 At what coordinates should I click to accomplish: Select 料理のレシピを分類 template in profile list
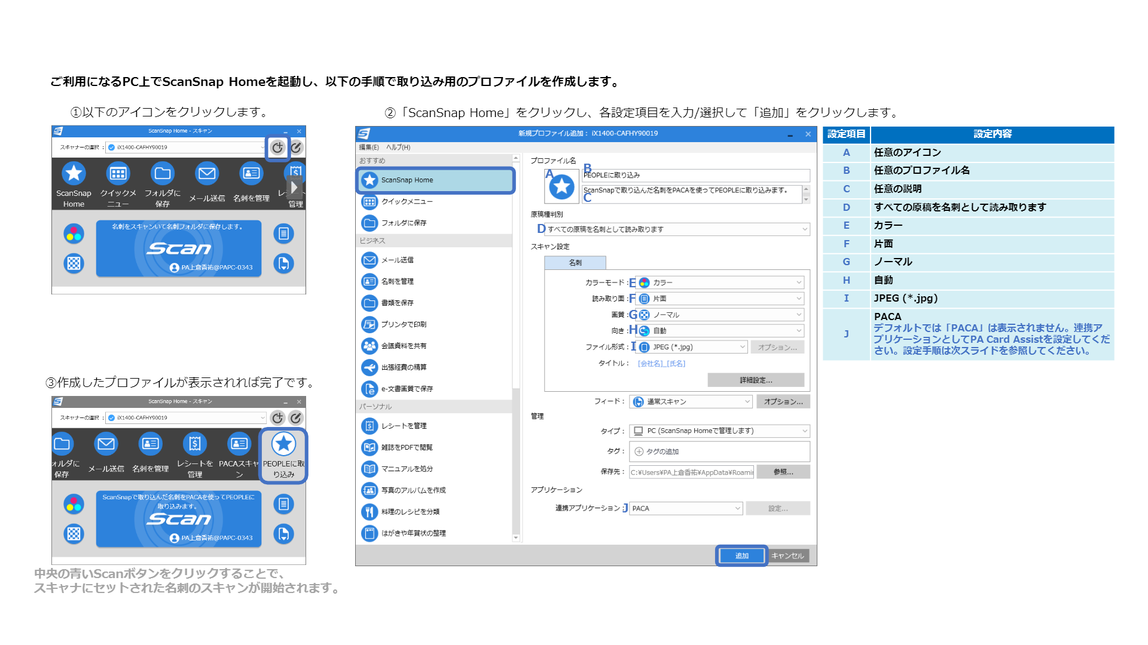pos(436,512)
